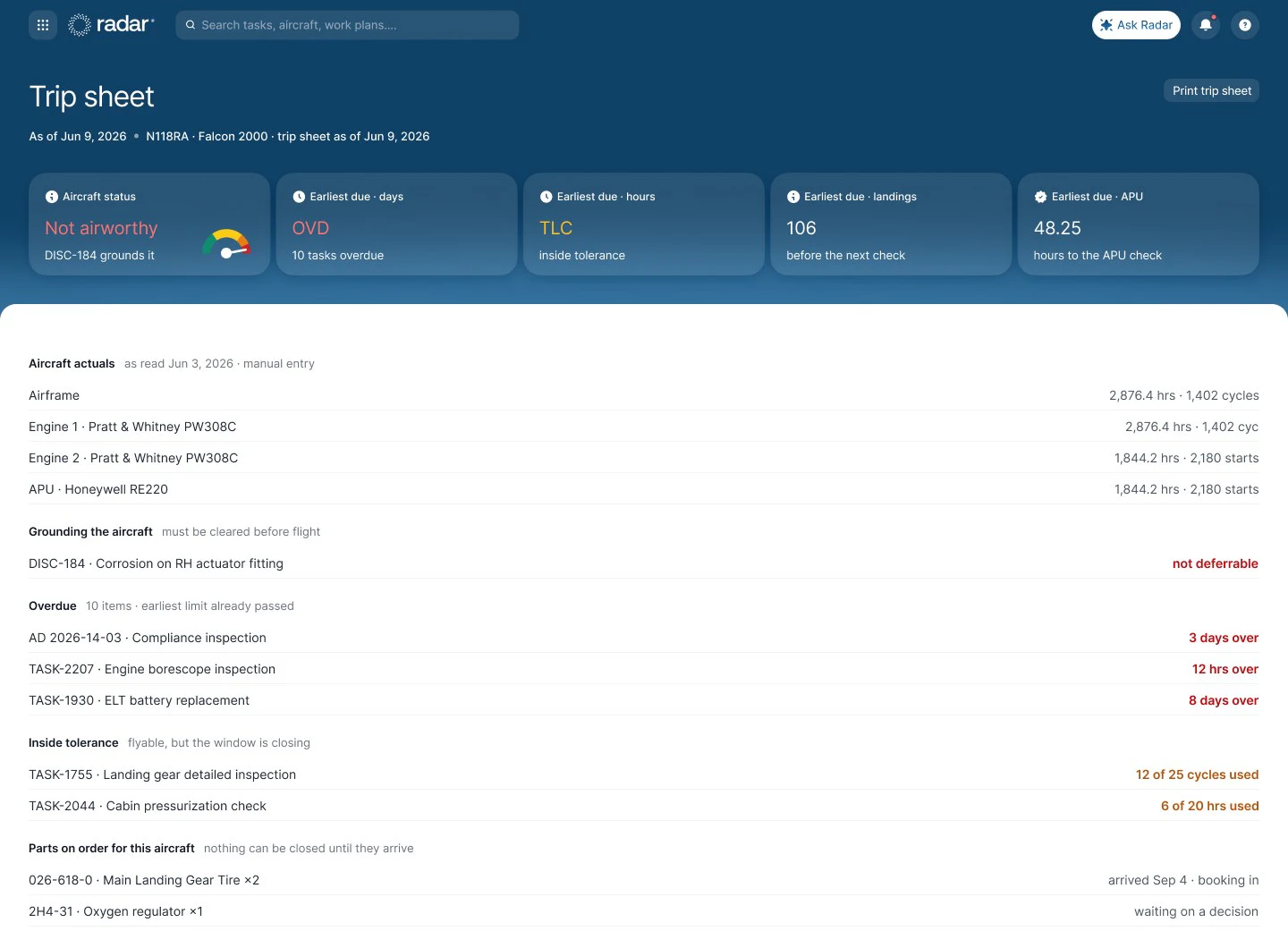1288x948 pixels.
Task: Click the clock icon beside Earliest due · hours
Action: click(x=546, y=197)
